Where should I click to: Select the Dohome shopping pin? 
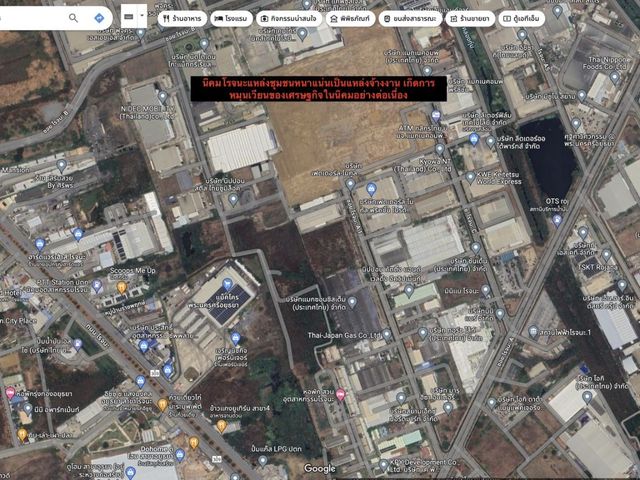tap(180, 455)
